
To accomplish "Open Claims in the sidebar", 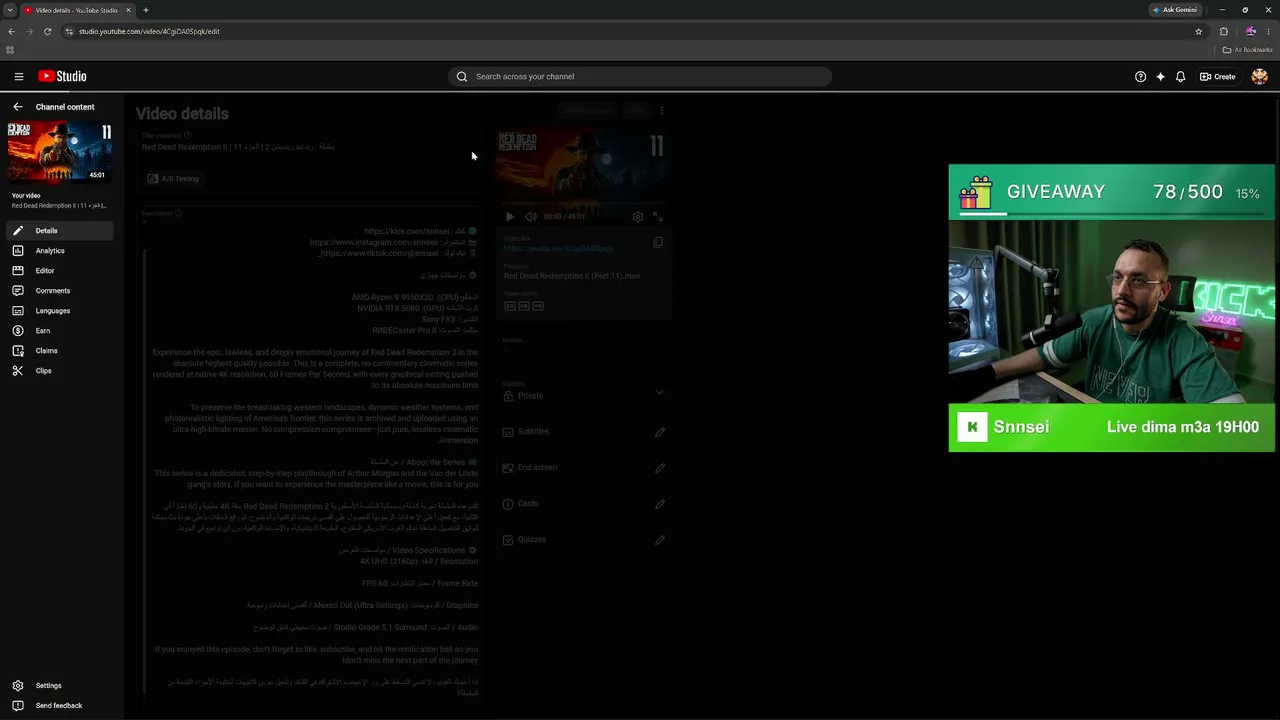I will pos(60,351).
